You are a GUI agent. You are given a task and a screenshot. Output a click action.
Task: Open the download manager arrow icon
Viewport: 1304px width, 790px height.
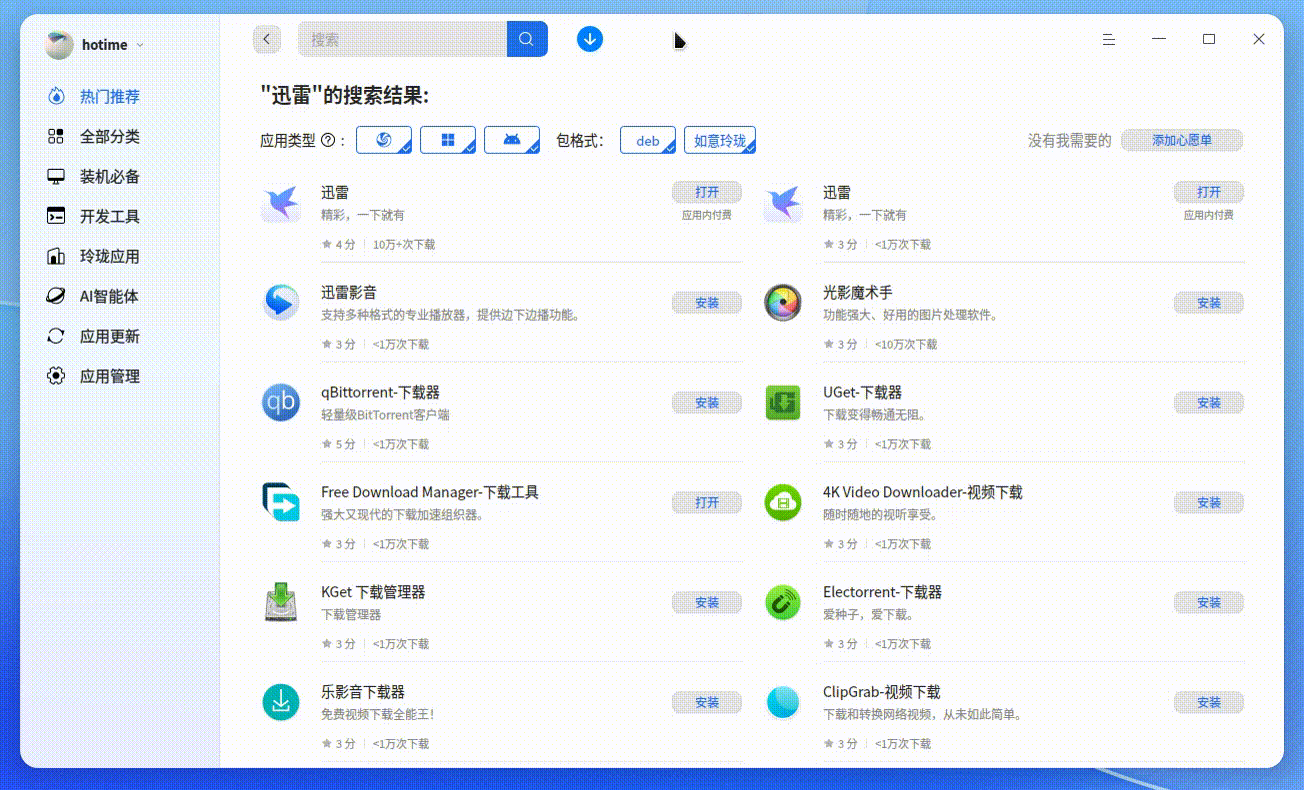point(590,39)
